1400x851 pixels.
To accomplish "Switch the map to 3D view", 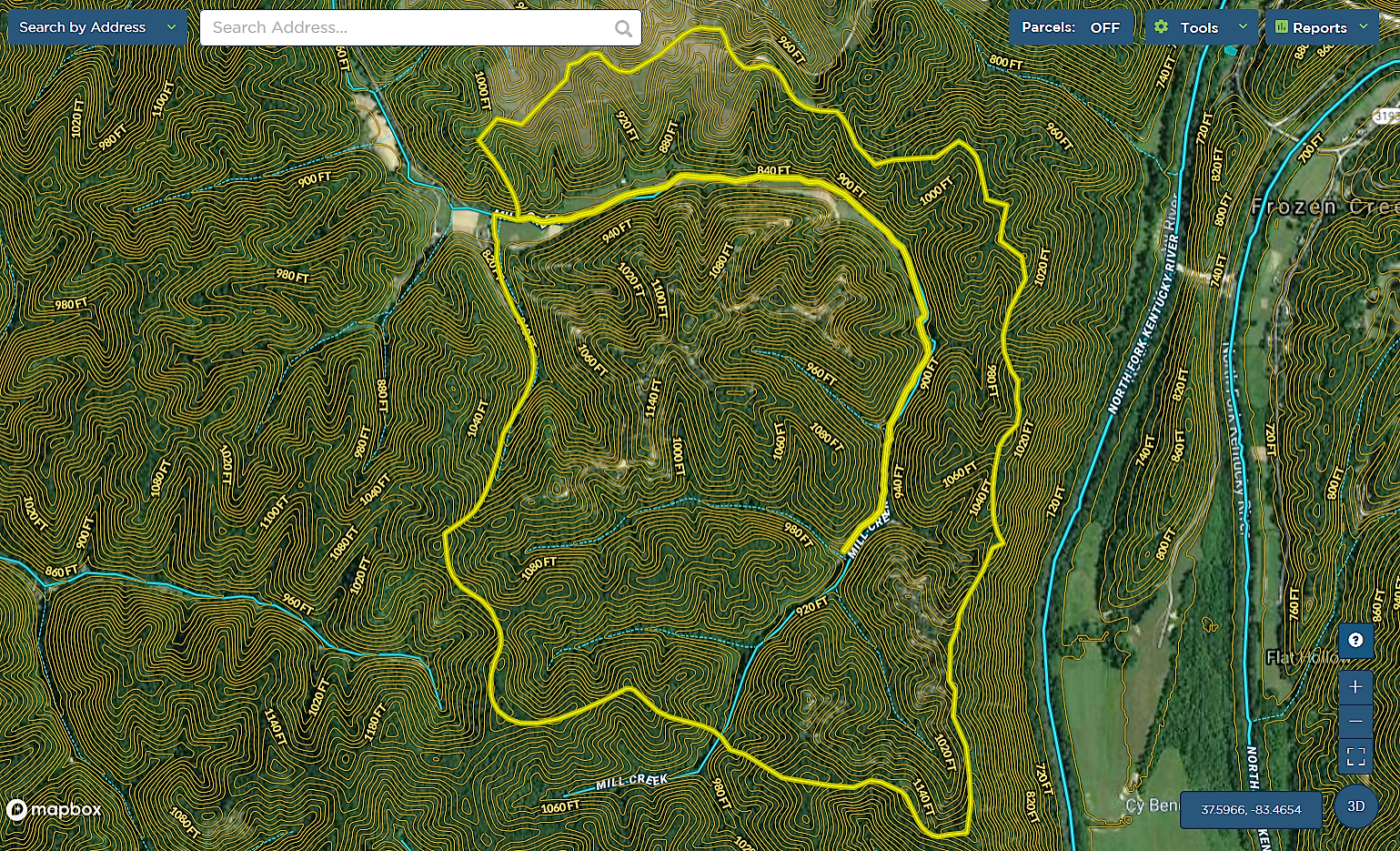I will click(1355, 806).
